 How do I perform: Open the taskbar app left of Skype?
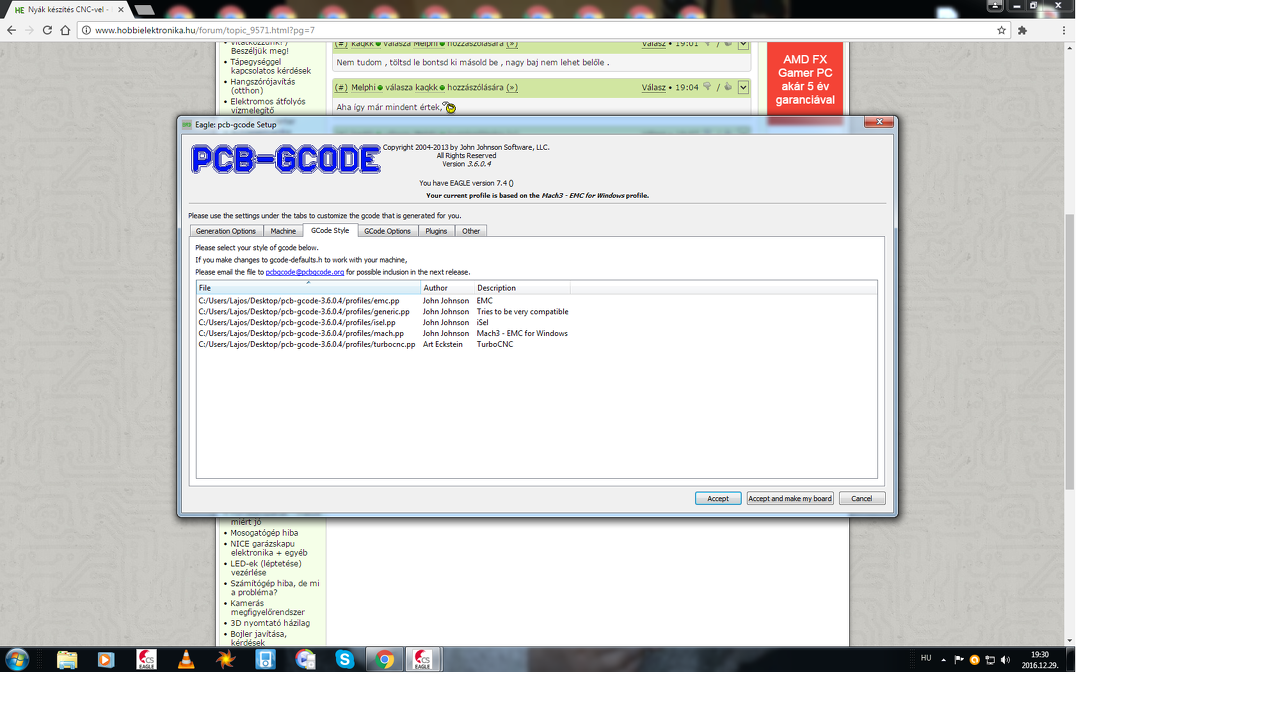(305, 659)
